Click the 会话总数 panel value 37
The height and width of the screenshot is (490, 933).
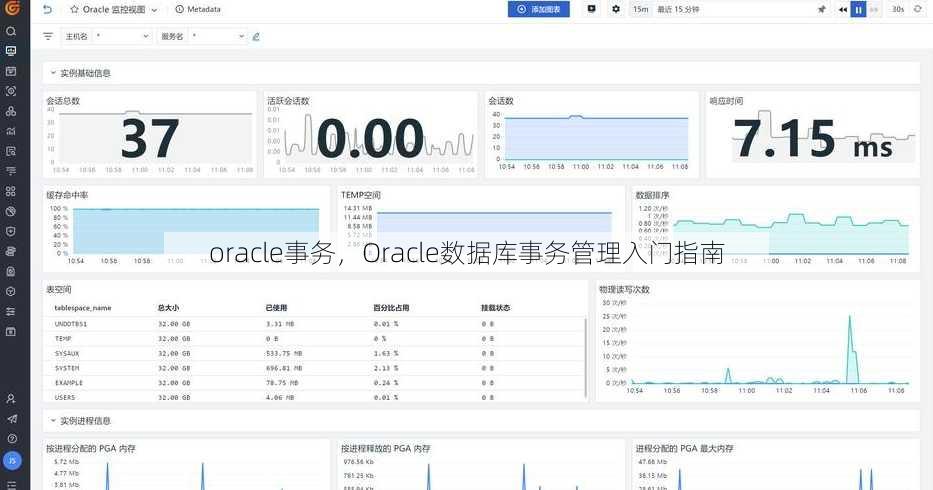(x=150, y=139)
